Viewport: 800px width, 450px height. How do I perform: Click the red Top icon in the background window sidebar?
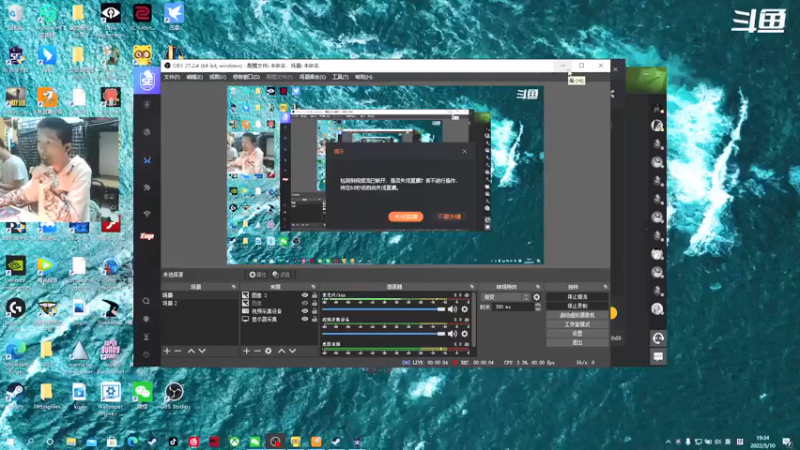[x=147, y=236]
